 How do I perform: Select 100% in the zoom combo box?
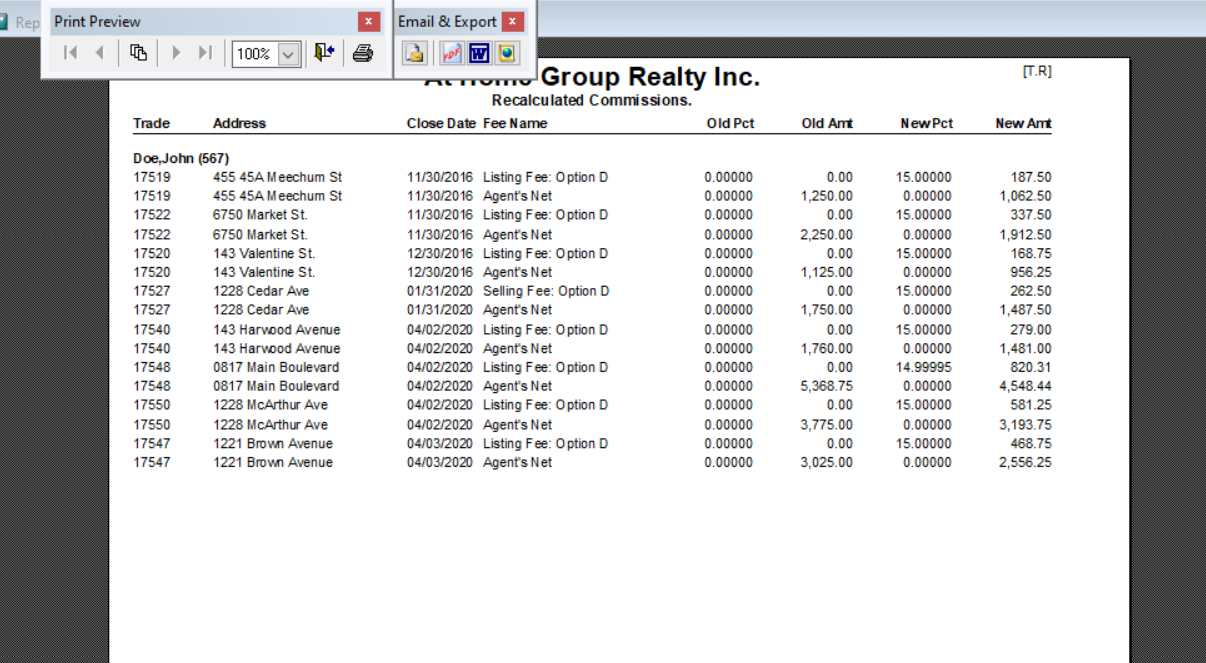(258, 53)
